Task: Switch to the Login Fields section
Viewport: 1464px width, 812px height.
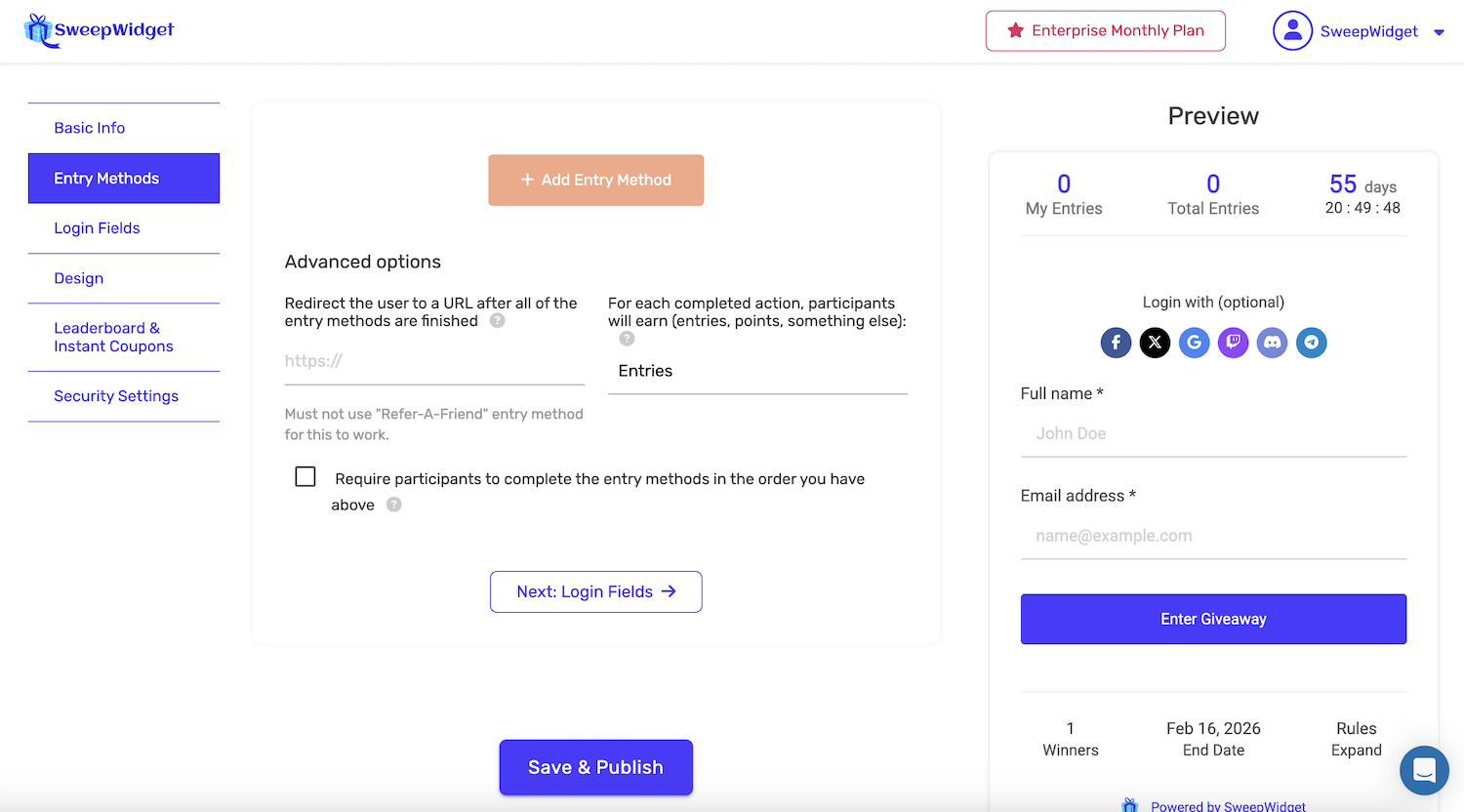Action: tap(97, 227)
